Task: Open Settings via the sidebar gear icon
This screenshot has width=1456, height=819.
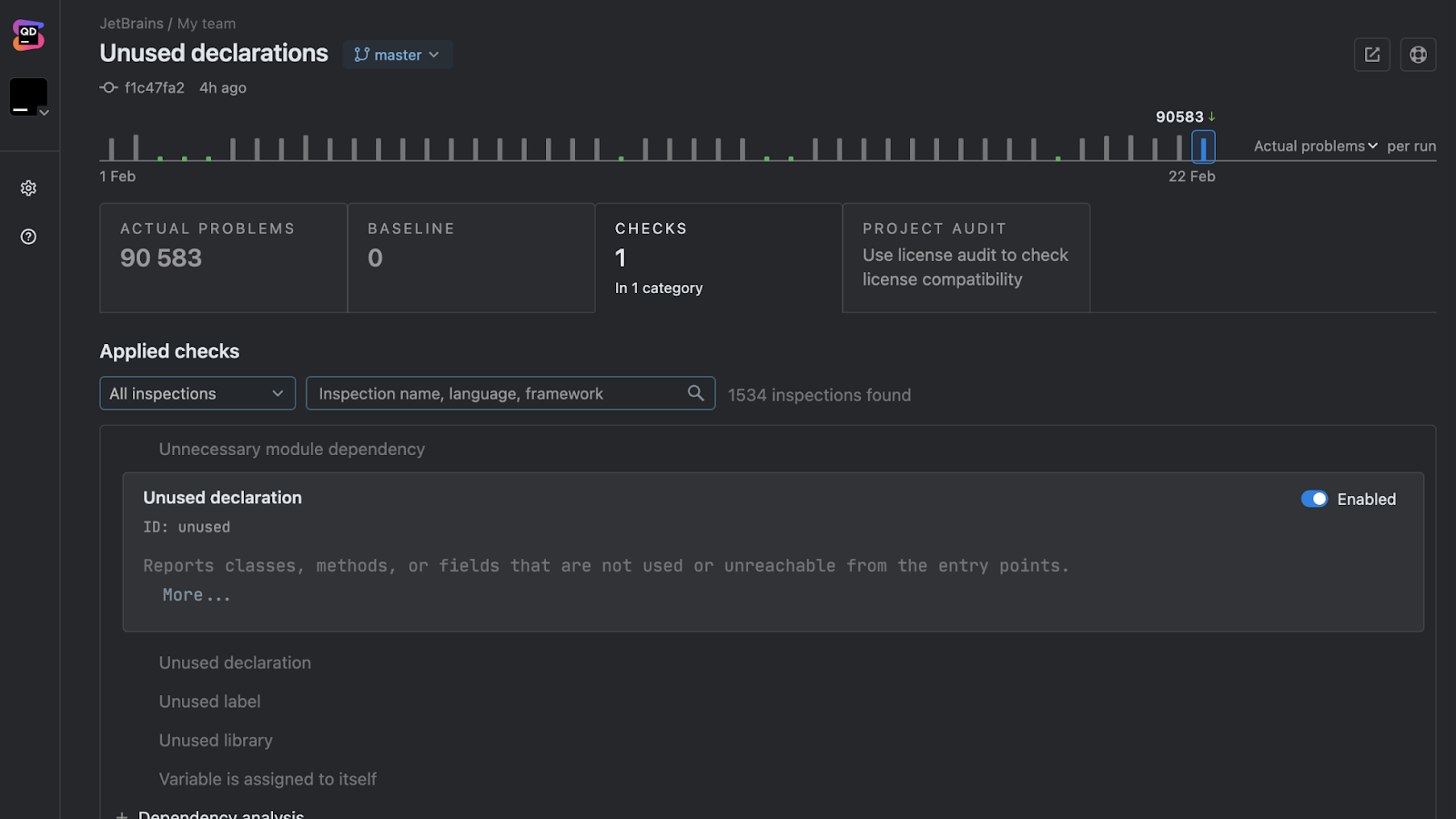Action: tap(27, 187)
